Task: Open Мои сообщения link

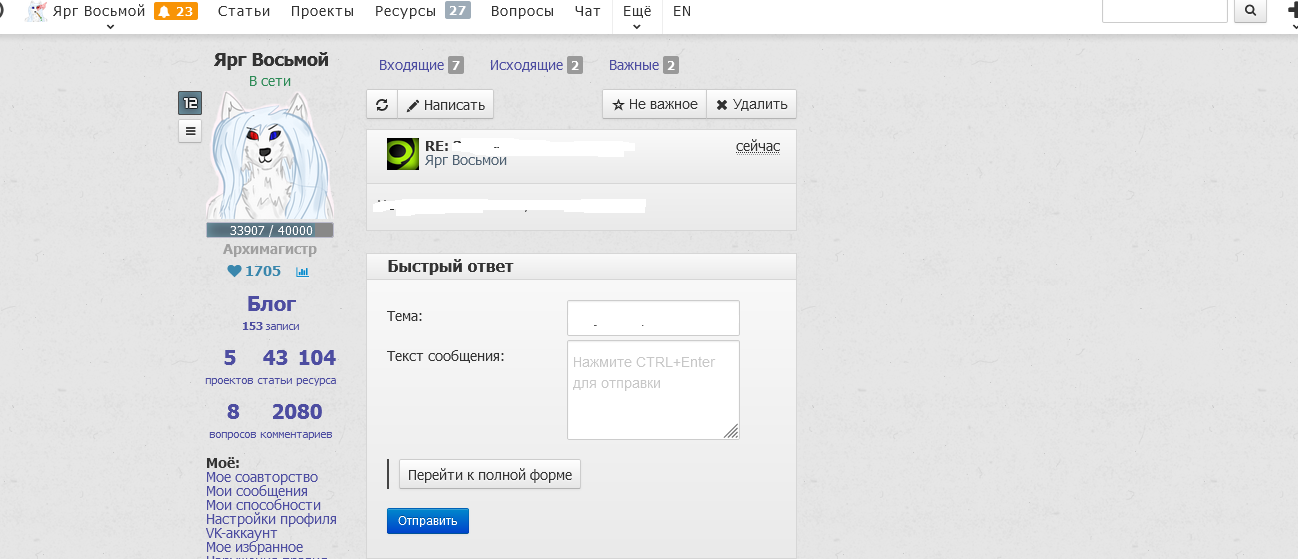Action: (257, 491)
